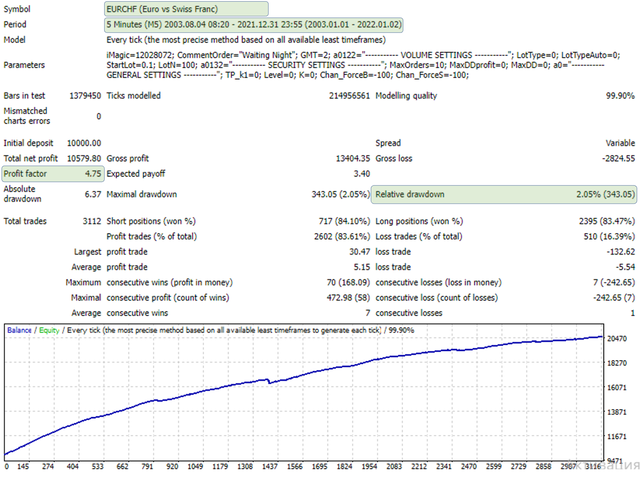Click the Equity legend label in chart
The width and height of the screenshot is (640, 480).
[x=49, y=330]
